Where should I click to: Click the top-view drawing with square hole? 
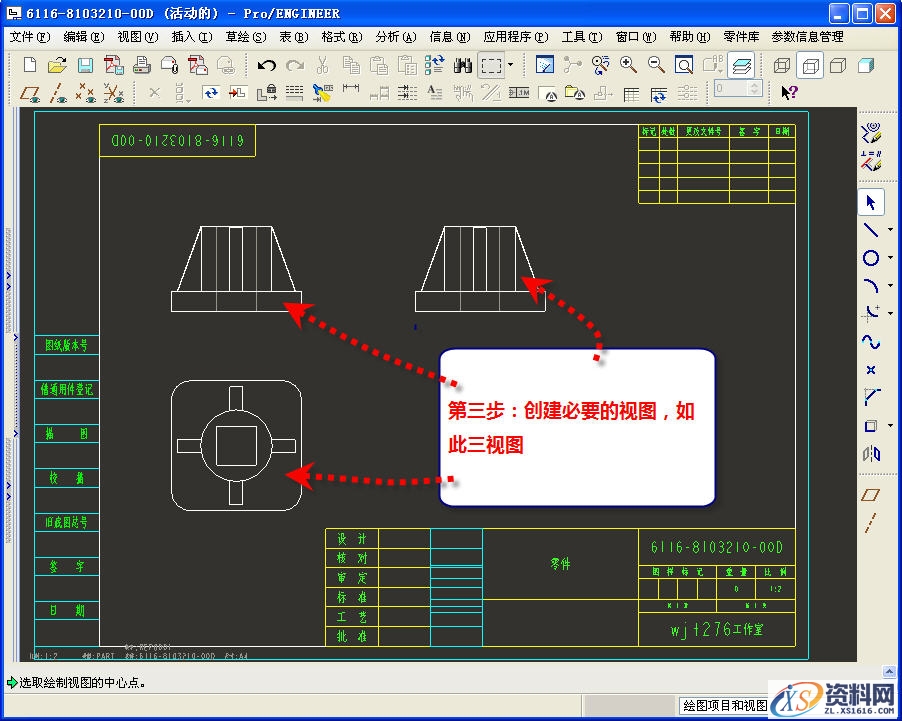(x=237, y=445)
